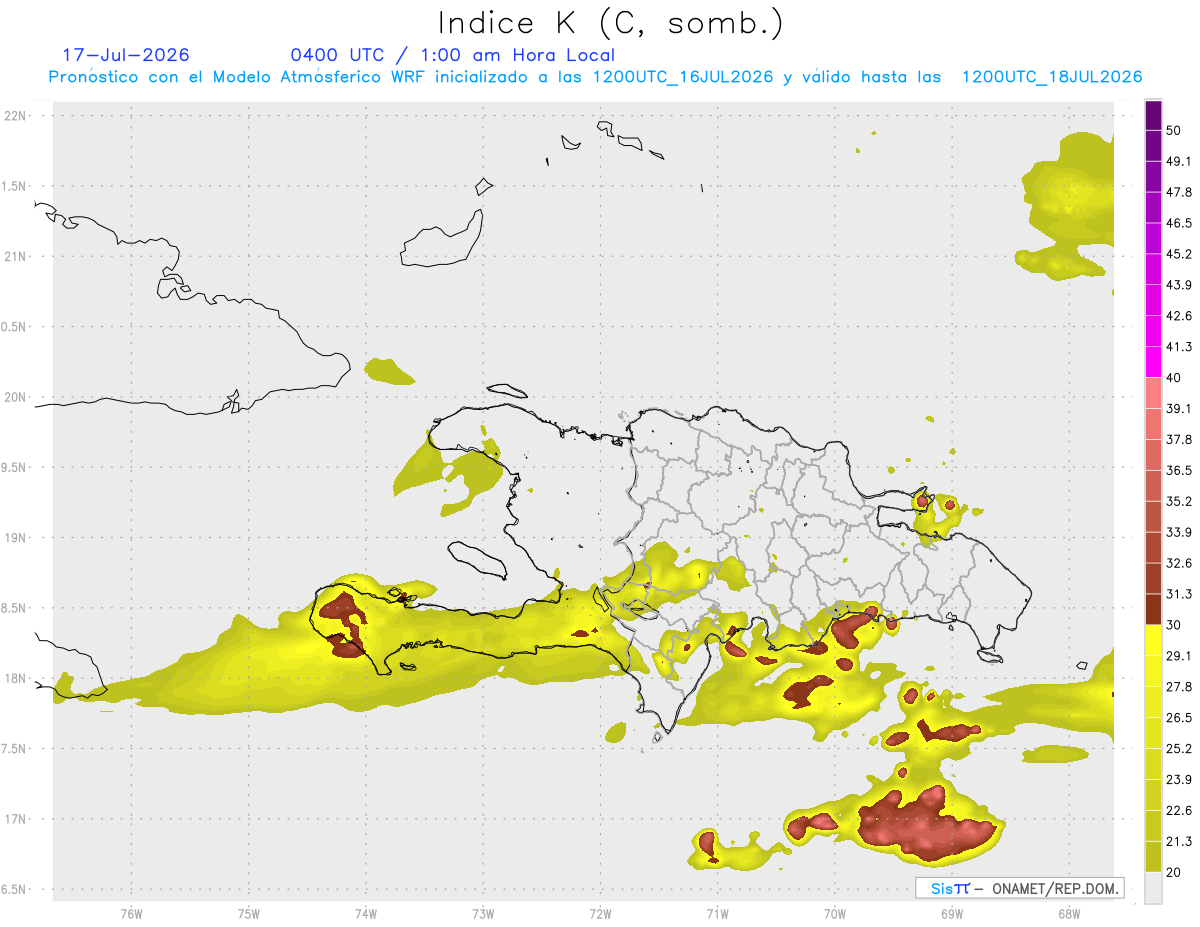Image resolution: width=1200 pixels, height=927 pixels.
Task: Click the colorbar value "21.3"
Action: tap(1179, 841)
